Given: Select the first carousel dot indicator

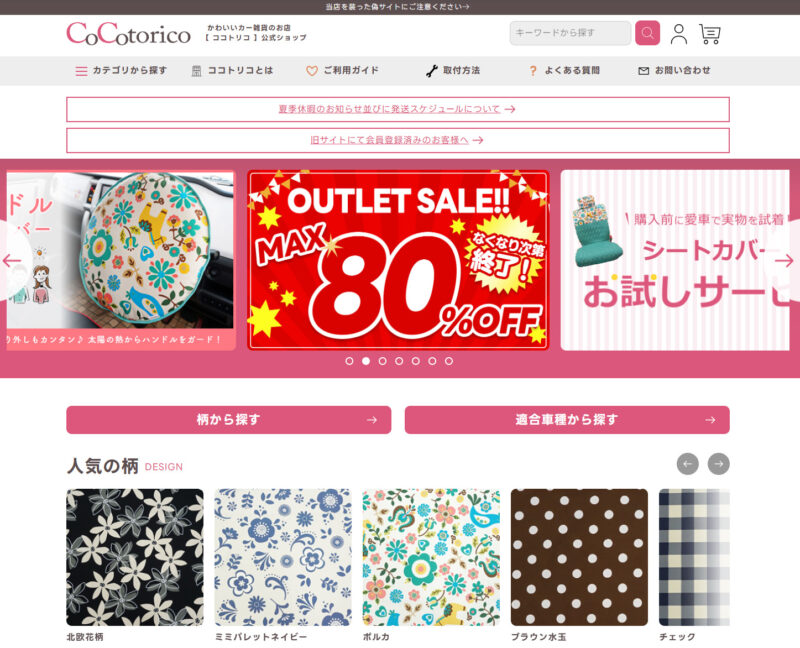Looking at the screenshot, I should (x=349, y=361).
